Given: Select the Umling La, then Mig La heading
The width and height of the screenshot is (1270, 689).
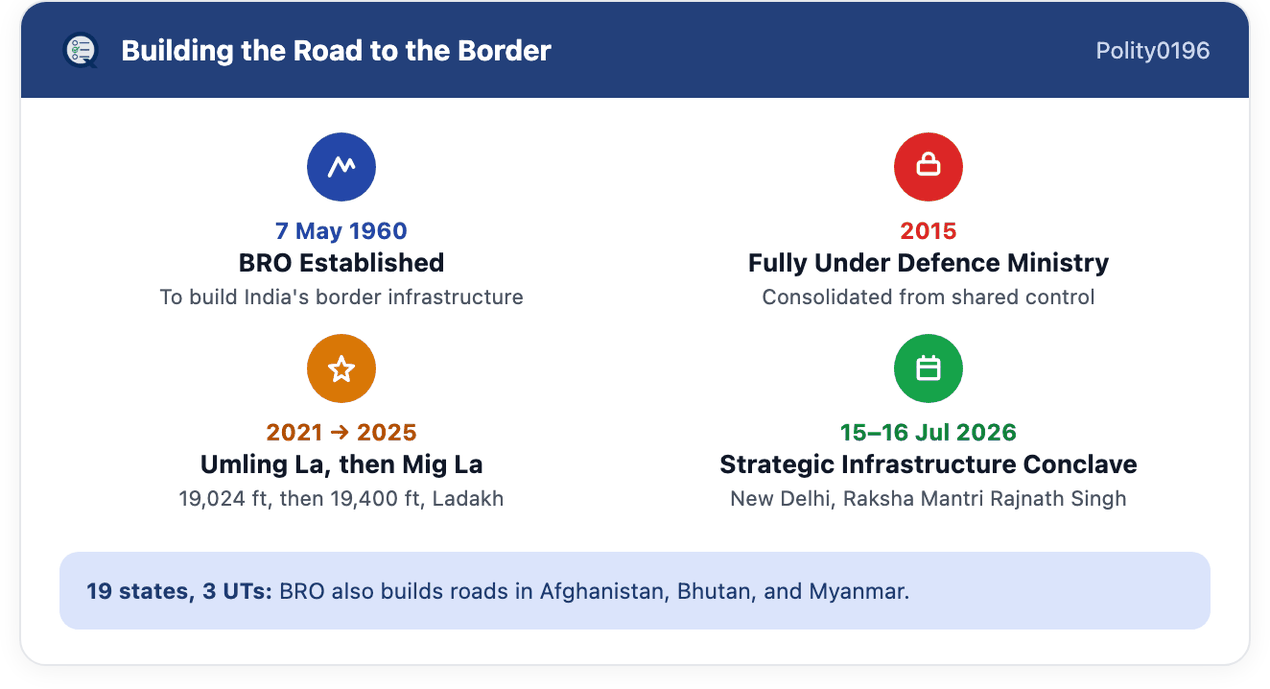Looking at the screenshot, I should point(341,465).
